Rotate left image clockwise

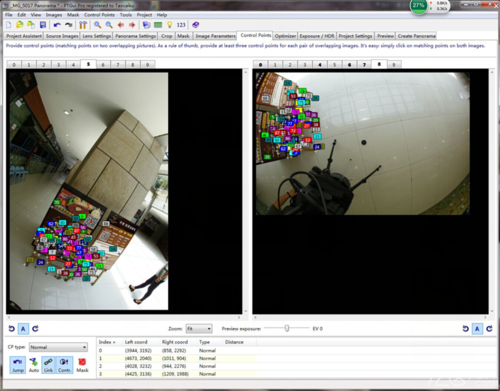click(x=35, y=329)
